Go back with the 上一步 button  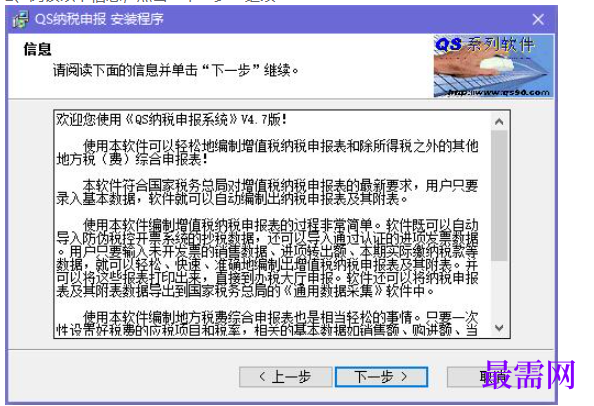286,377
